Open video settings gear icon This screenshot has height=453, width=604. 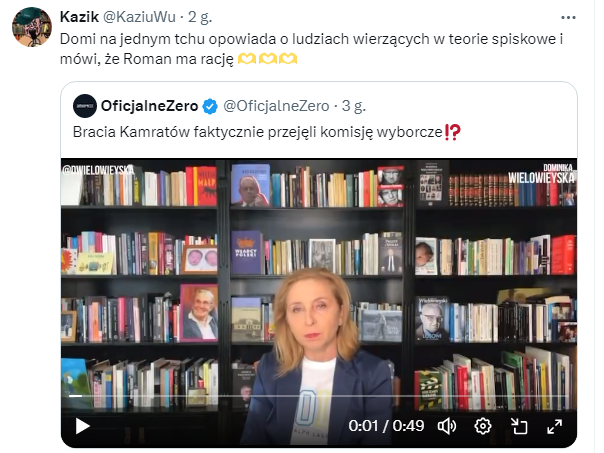pos(483,426)
